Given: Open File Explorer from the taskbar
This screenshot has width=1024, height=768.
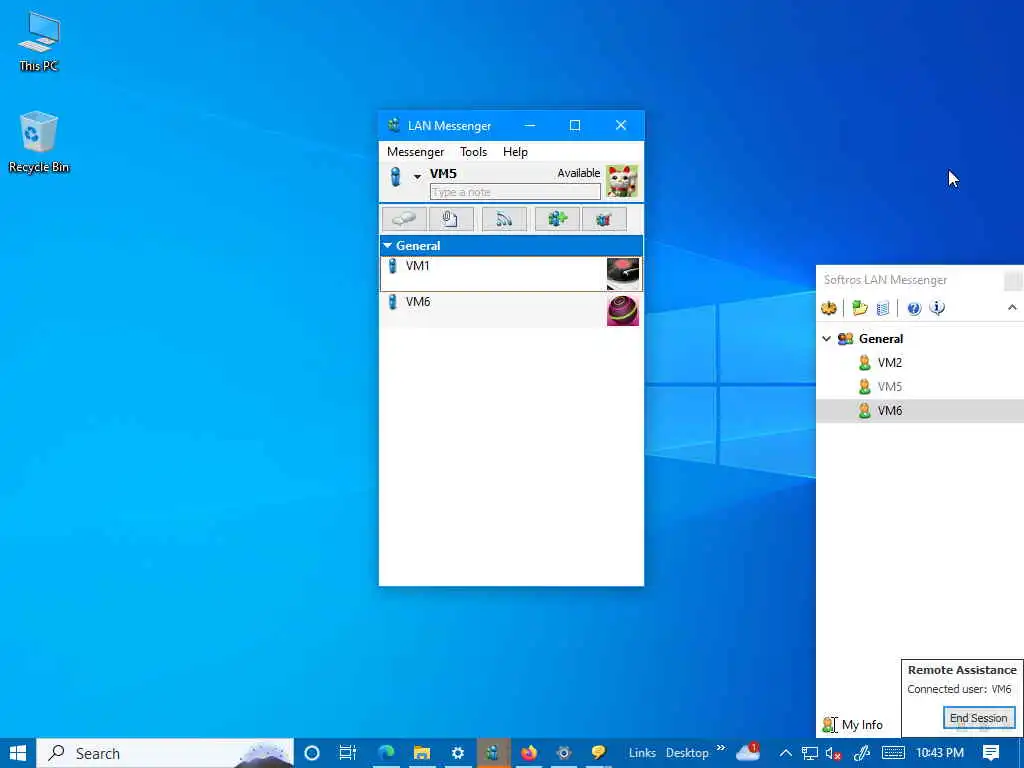Looking at the screenshot, I should tap(422, 753).
